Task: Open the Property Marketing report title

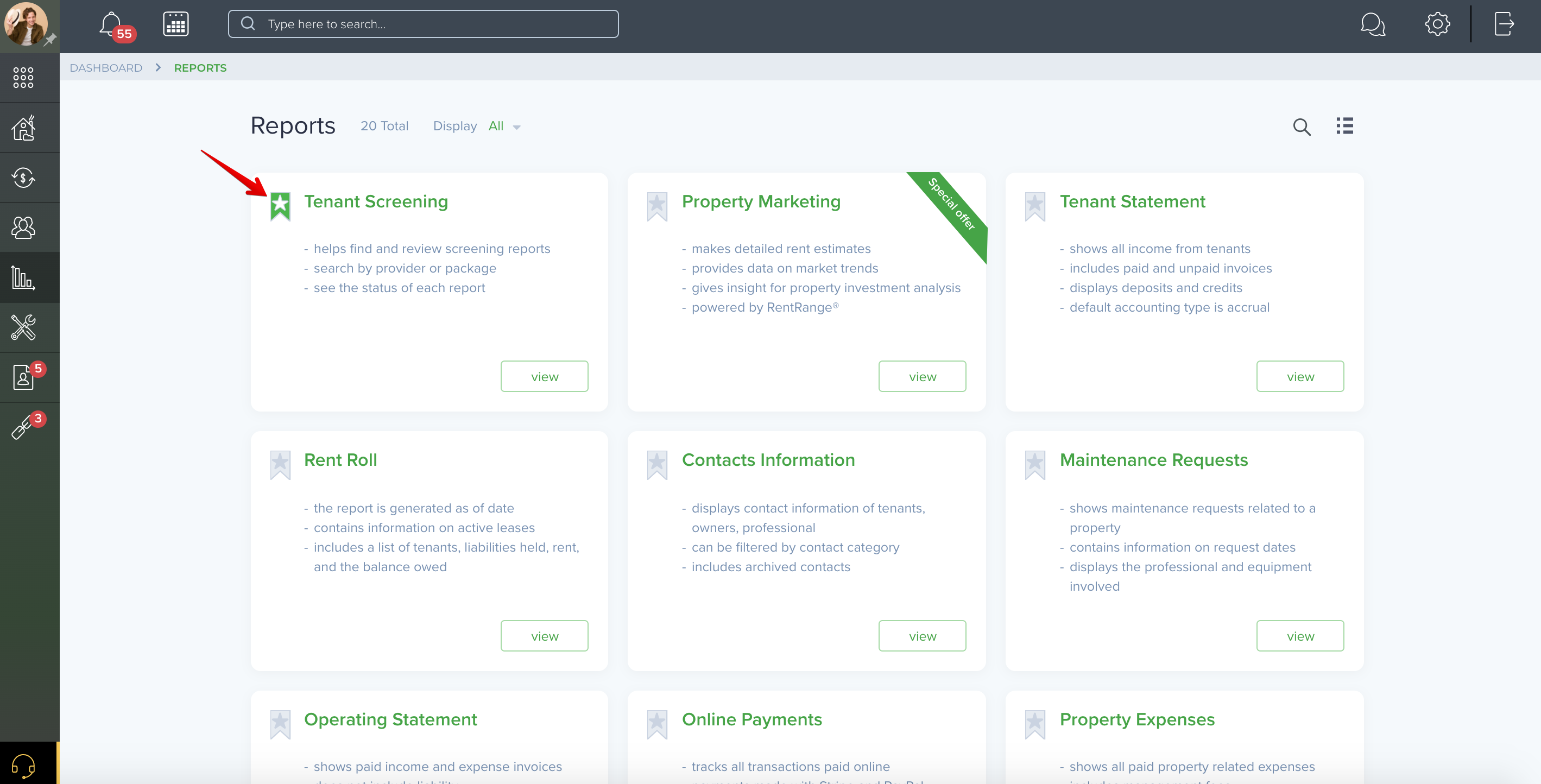Action: coord(761,201)
